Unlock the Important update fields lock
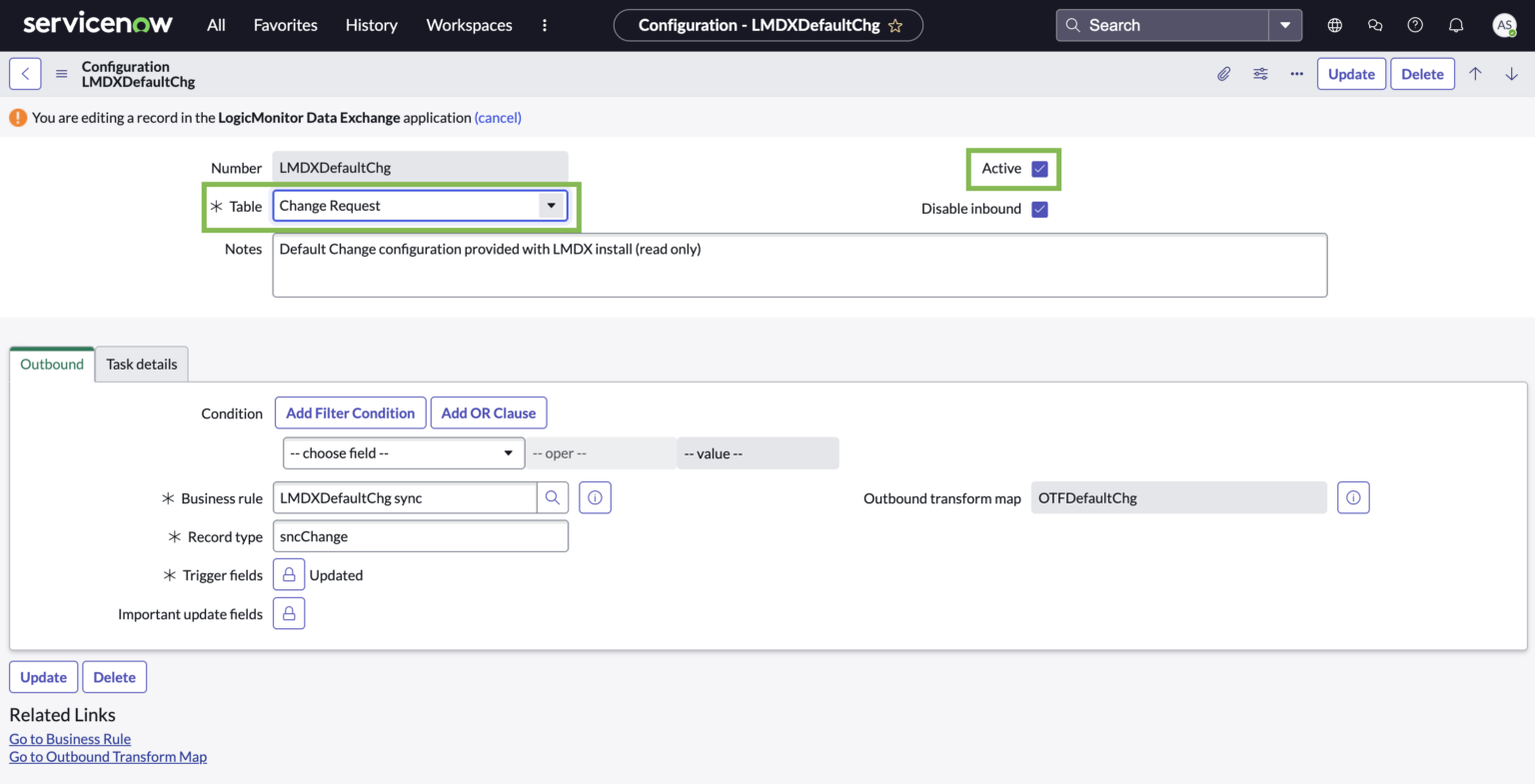The width and height of the screenshot is (1535, 784). click(x=289, y=613)
